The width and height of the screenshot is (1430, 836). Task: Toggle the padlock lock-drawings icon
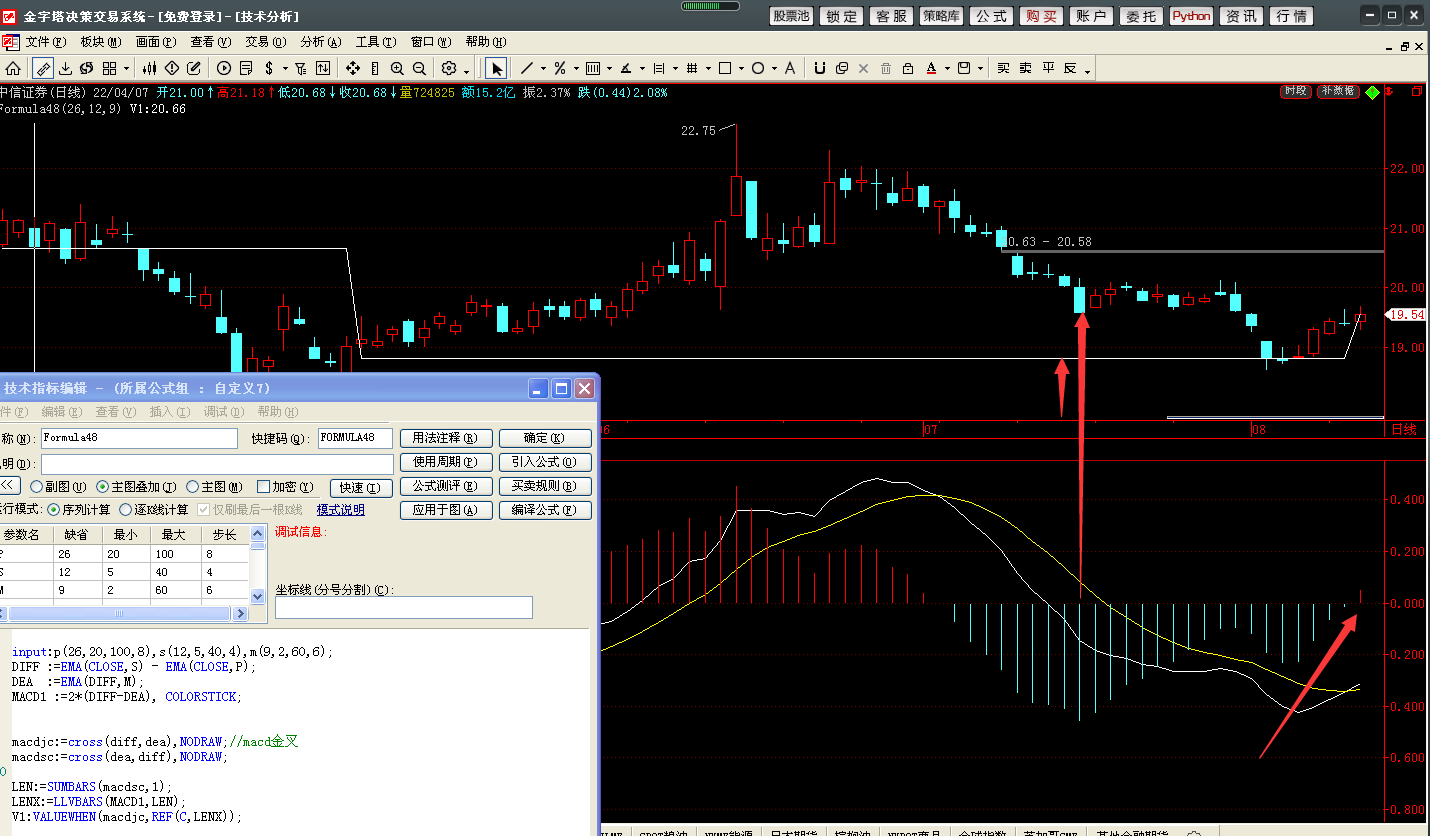point(907,68)
